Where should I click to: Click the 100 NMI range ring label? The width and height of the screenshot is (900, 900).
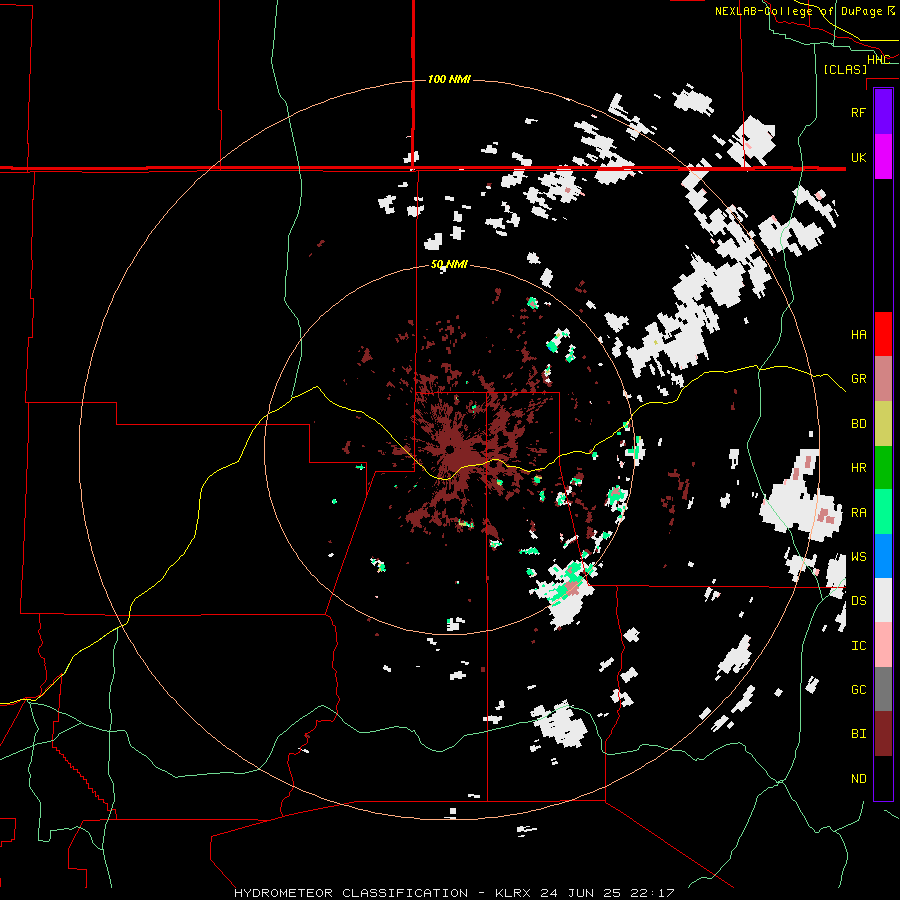point(449,79)
